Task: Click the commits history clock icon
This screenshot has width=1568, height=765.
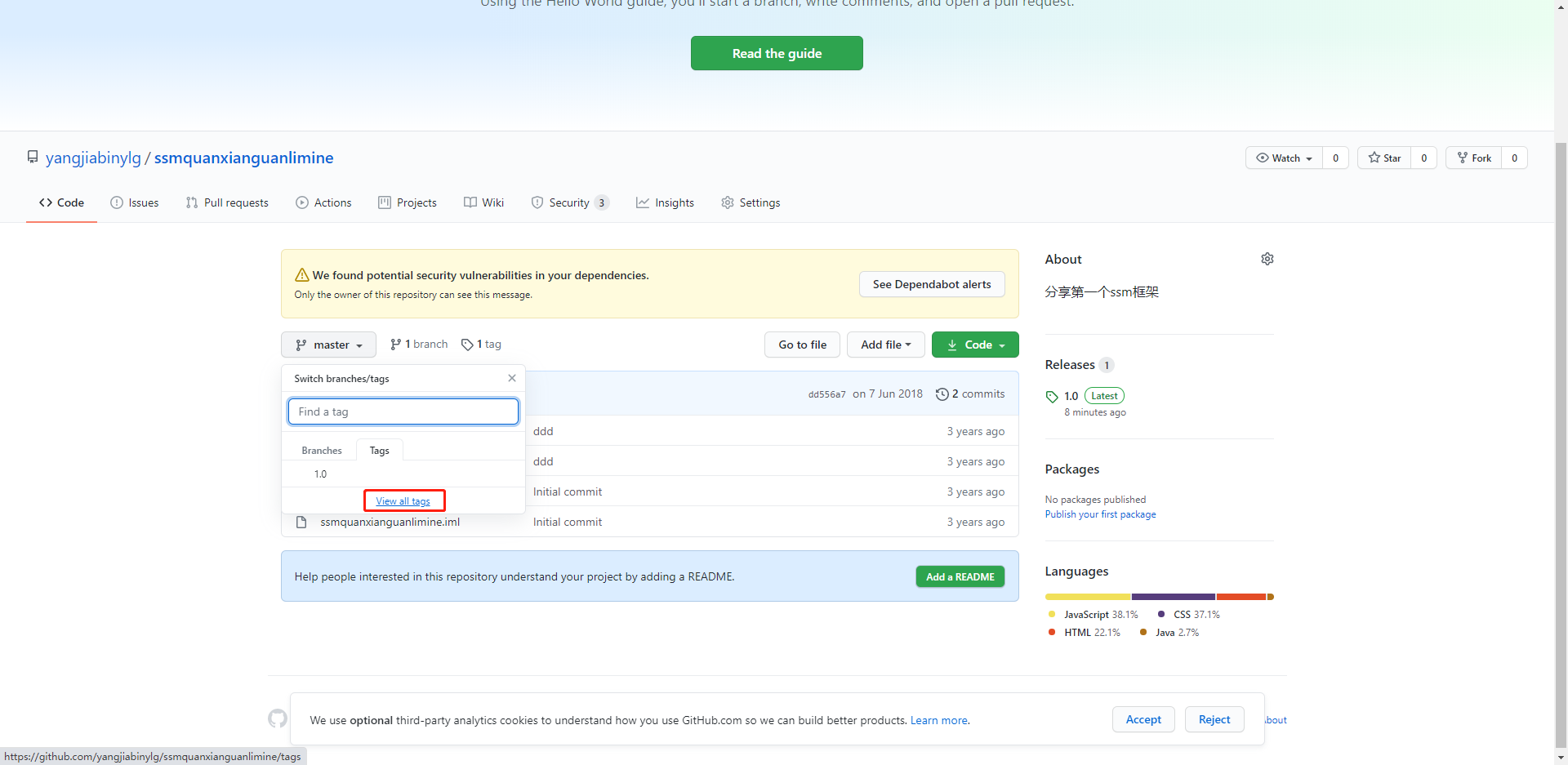Action: point(942,394)
